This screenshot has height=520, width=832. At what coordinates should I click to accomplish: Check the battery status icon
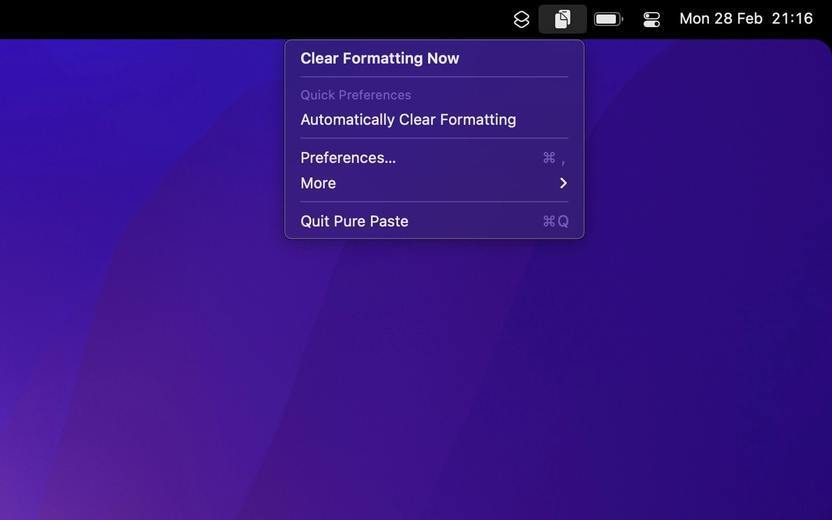pos(608,19)
